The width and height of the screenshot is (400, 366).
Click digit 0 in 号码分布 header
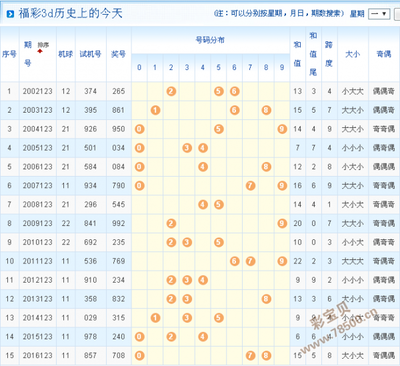point(139,68)
